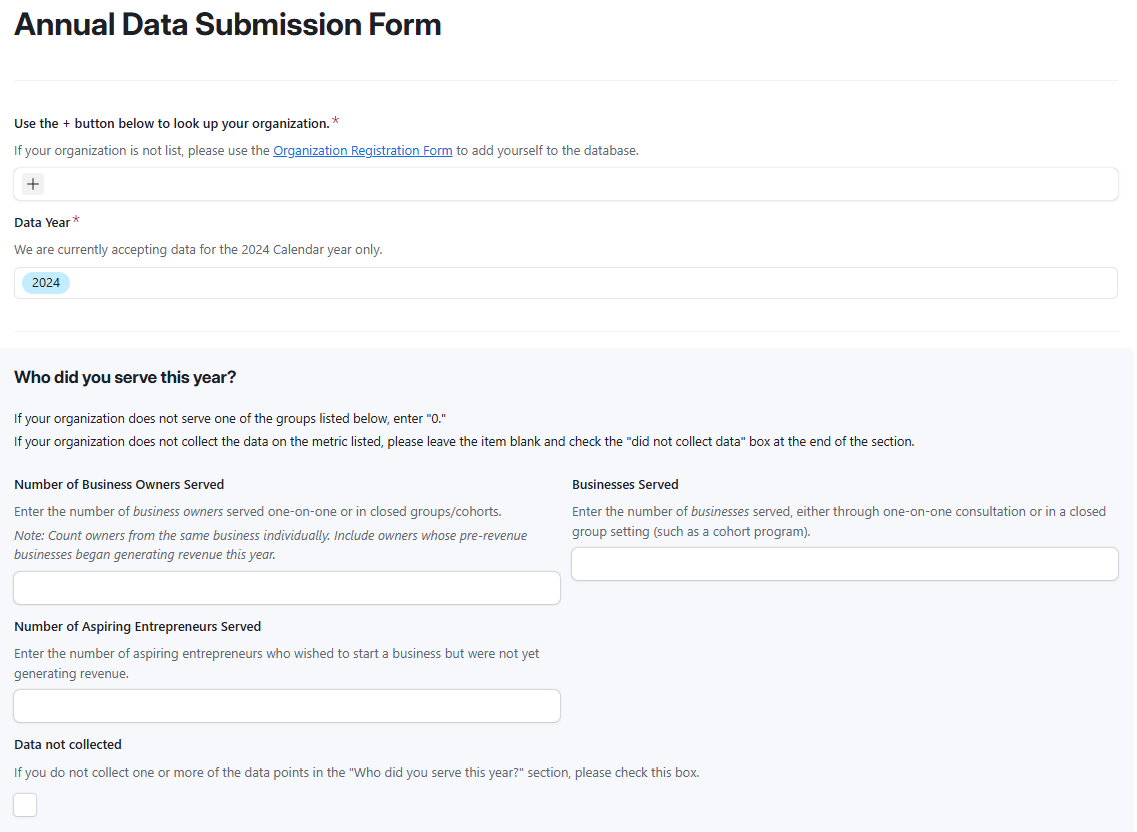
Task: Click the required asterisk beside organization lookup label
Action: click(335, 122)
